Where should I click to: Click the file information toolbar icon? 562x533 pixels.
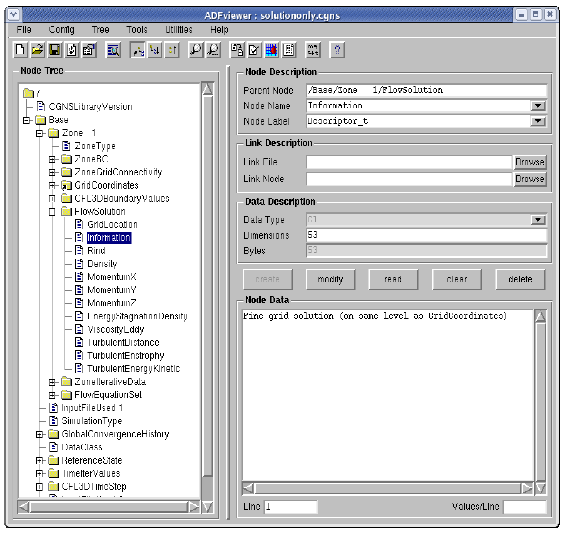click(x=89, y=50)
